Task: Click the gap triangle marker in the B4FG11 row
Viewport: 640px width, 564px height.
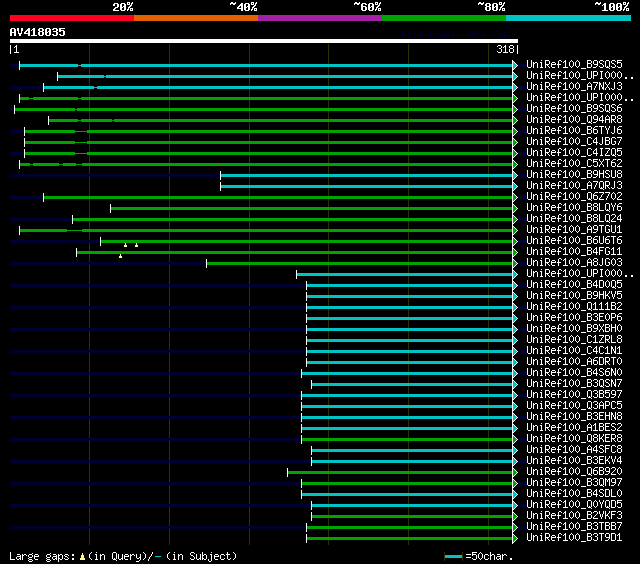Action: pos(120,256)
